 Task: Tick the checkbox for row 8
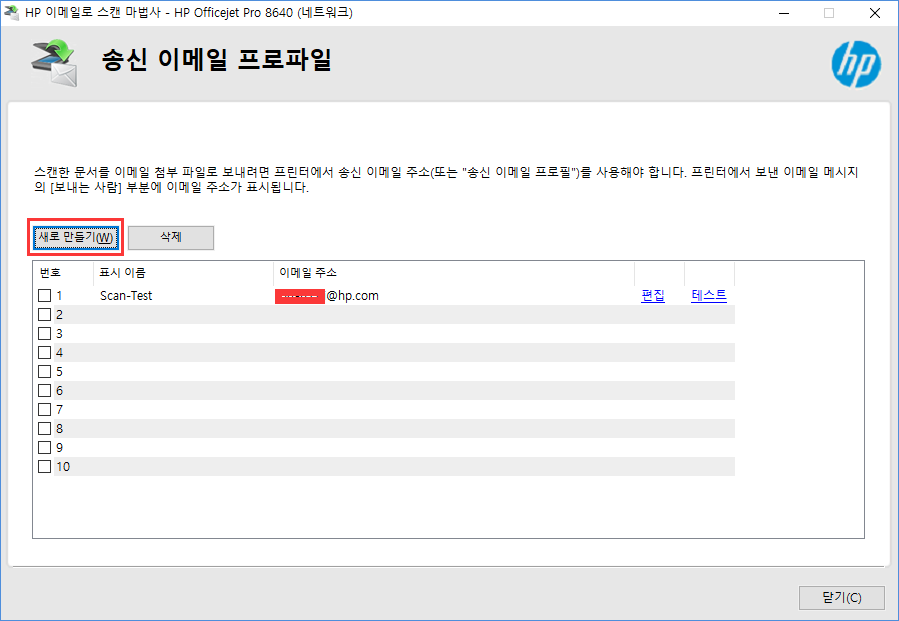point(44,428)
